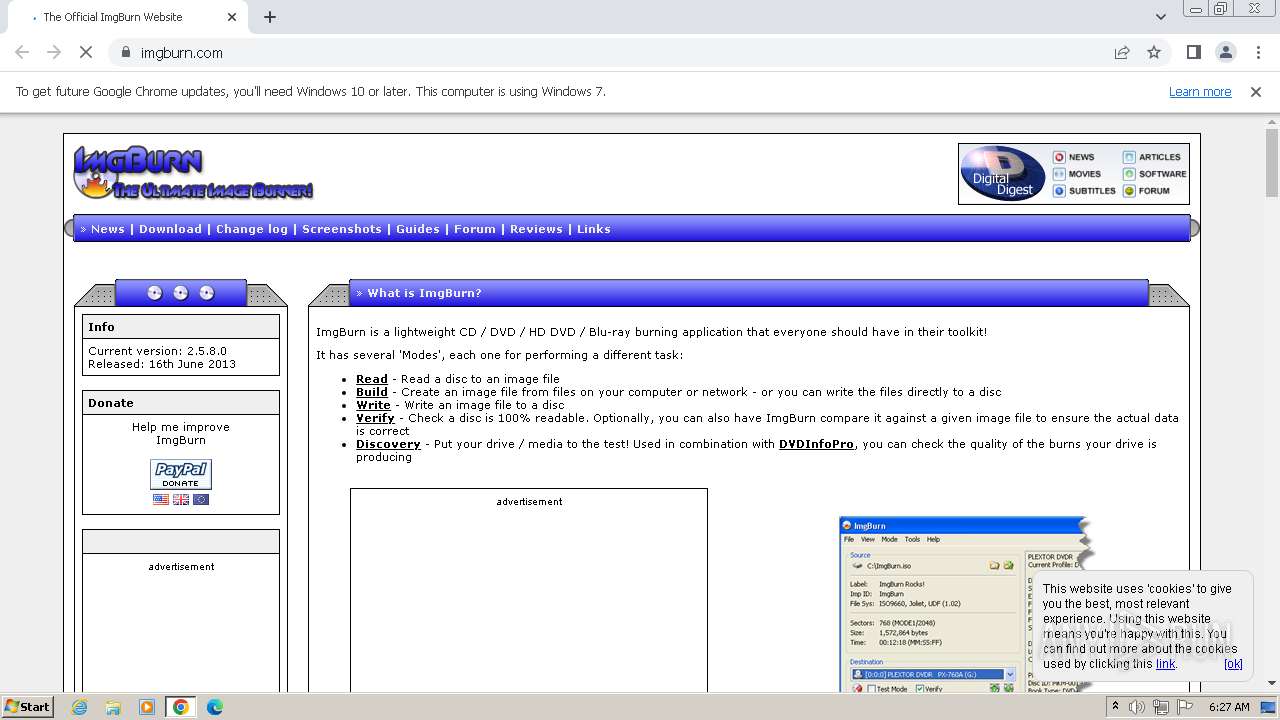Share this page icon
Viewport: 1280px width, 720px height.
coord(1122,52)
